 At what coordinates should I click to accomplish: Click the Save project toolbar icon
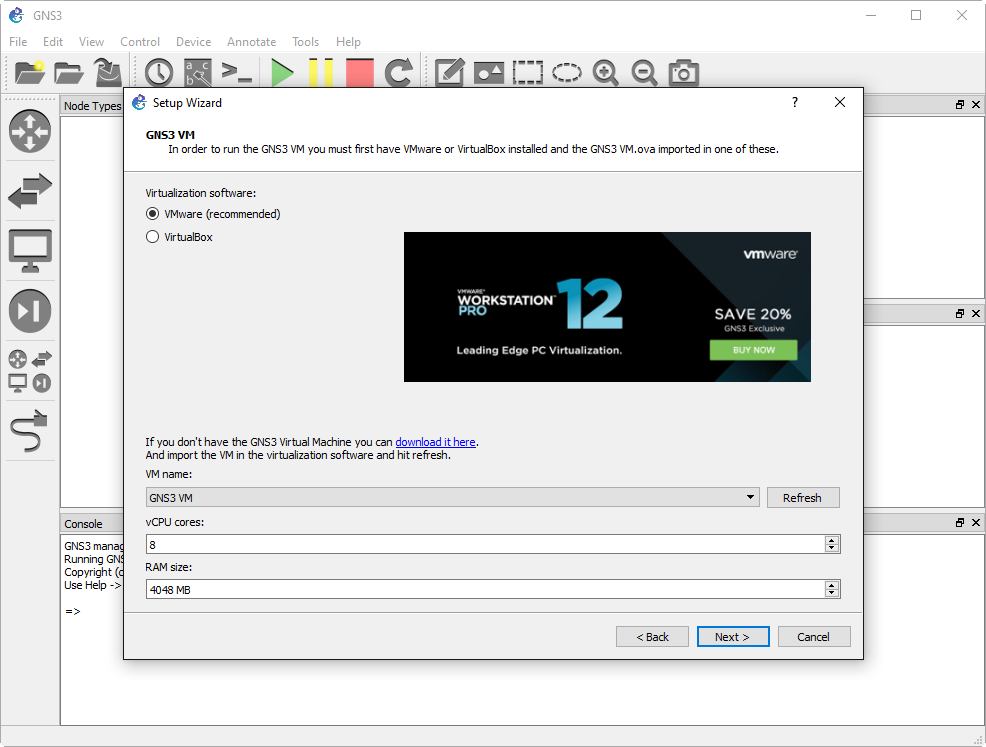108,72
